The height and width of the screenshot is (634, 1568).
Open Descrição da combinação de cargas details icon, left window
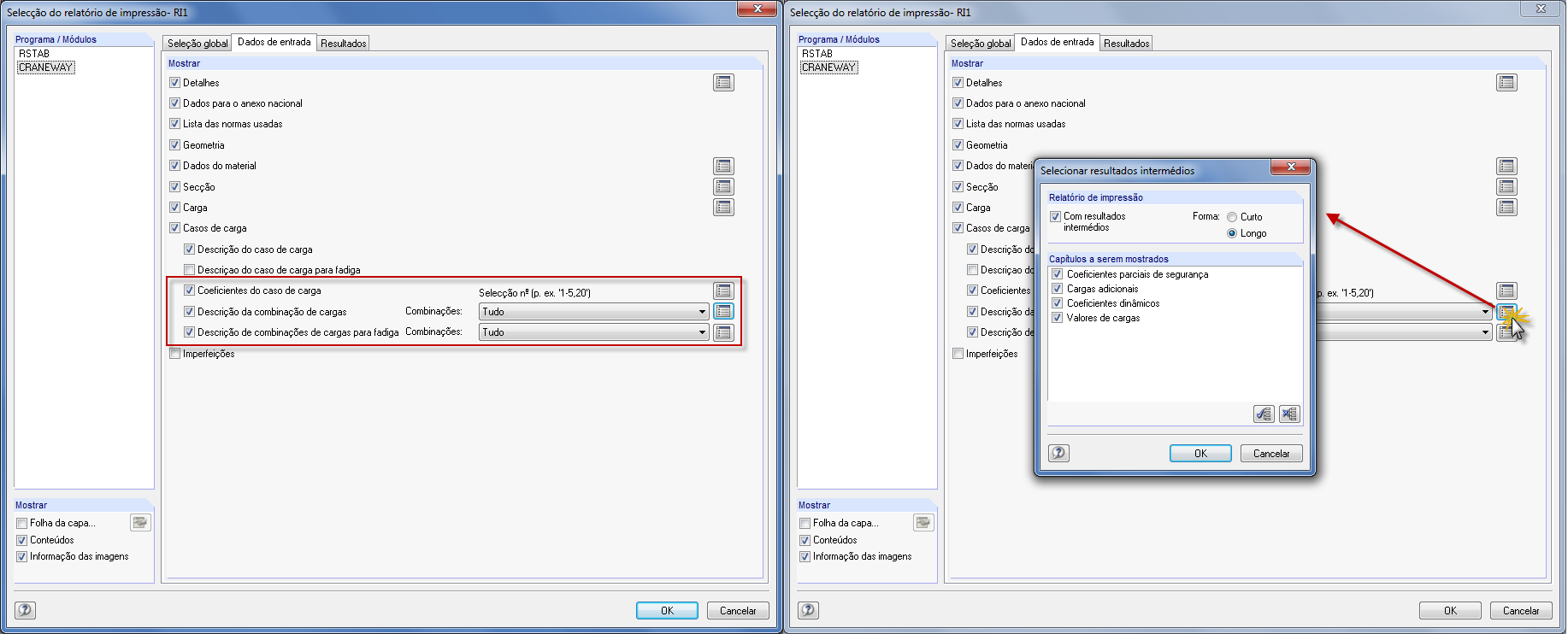click(x=723, y=311)
